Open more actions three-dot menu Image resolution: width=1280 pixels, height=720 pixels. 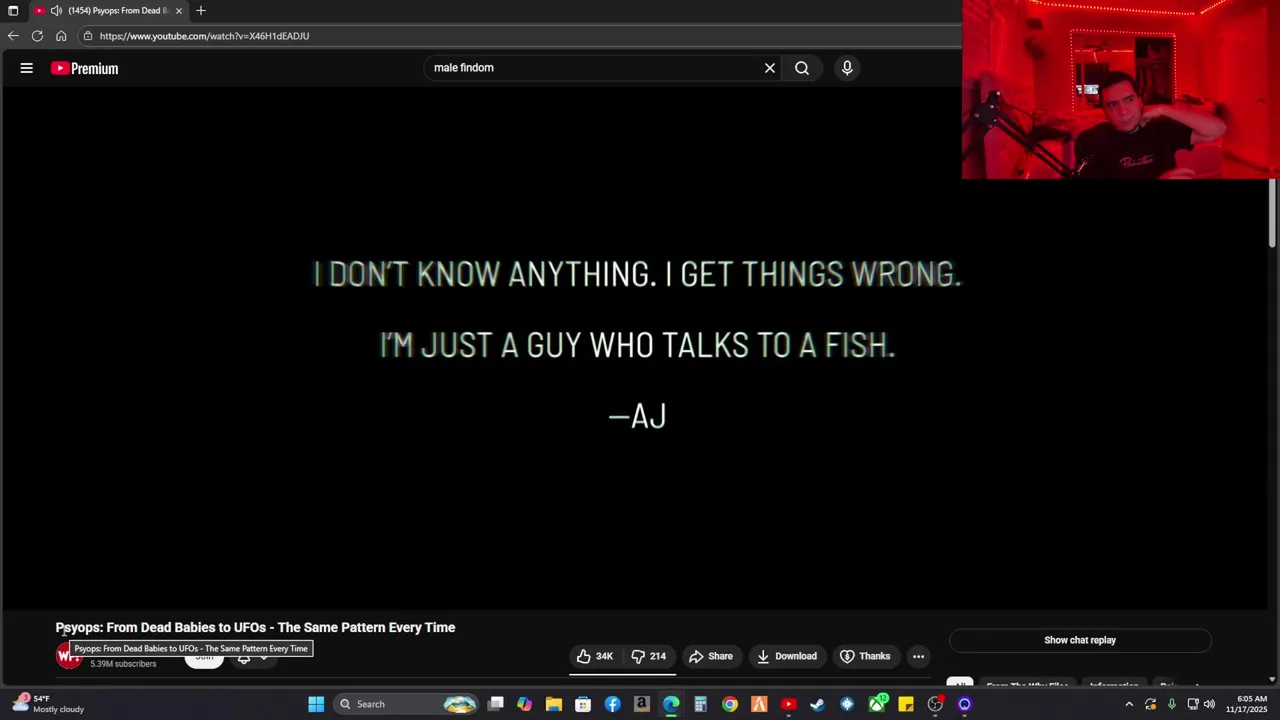[918, 656]
